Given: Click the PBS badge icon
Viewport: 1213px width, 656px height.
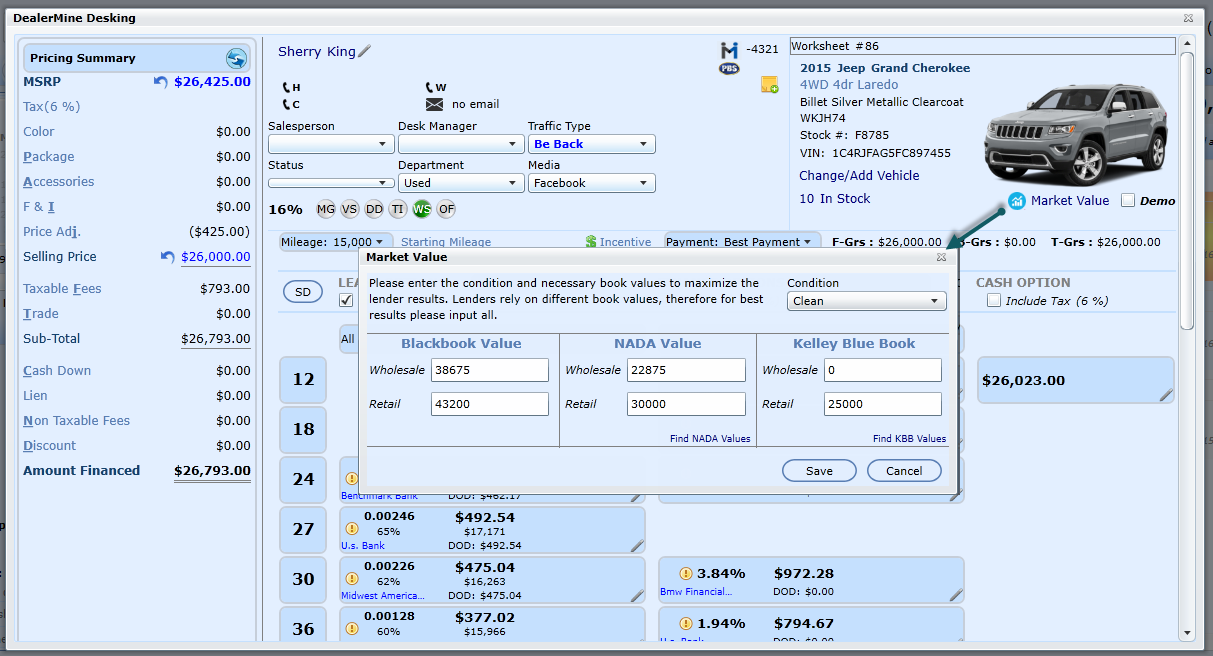Looking at the screenshot, I should pos(729,69).
